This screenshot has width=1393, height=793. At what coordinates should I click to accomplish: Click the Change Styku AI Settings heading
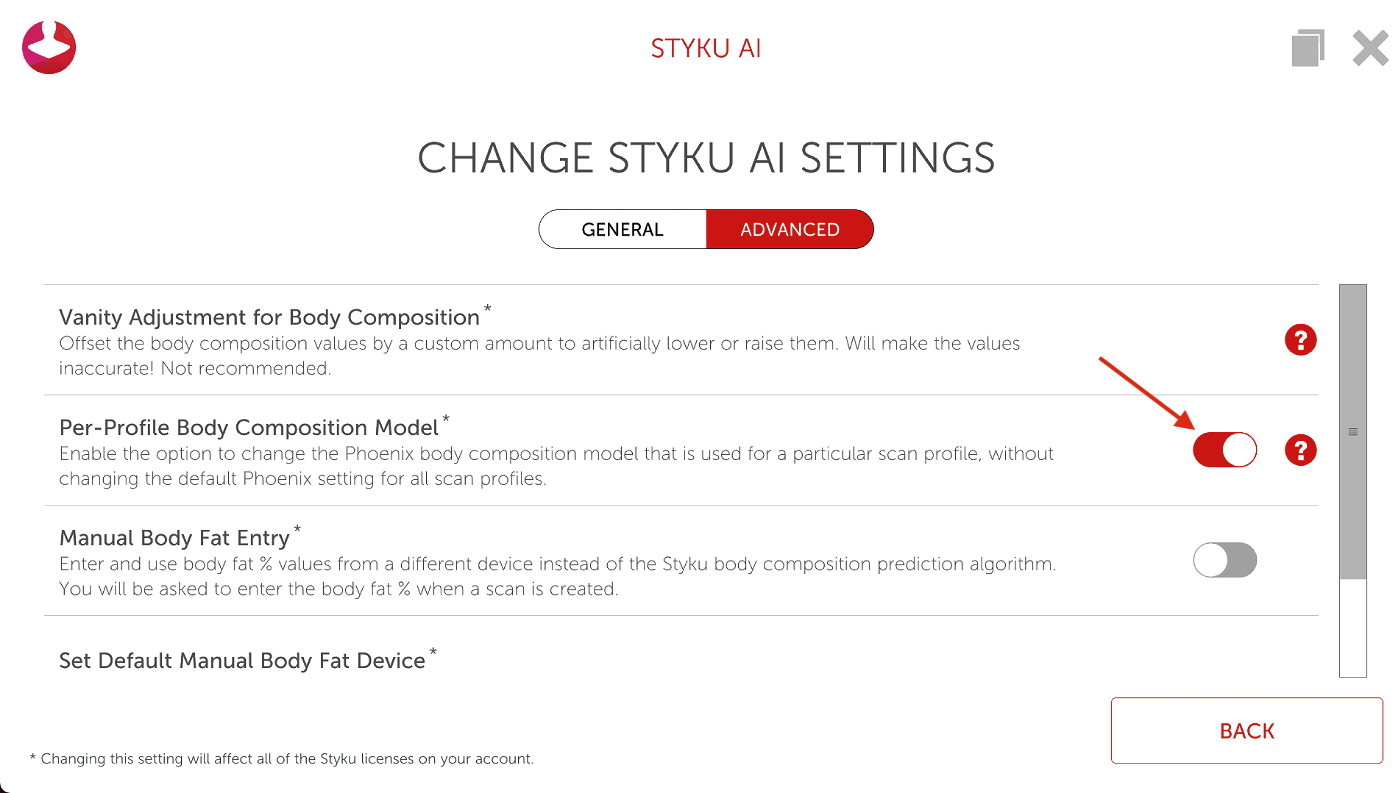coord(706,159)
